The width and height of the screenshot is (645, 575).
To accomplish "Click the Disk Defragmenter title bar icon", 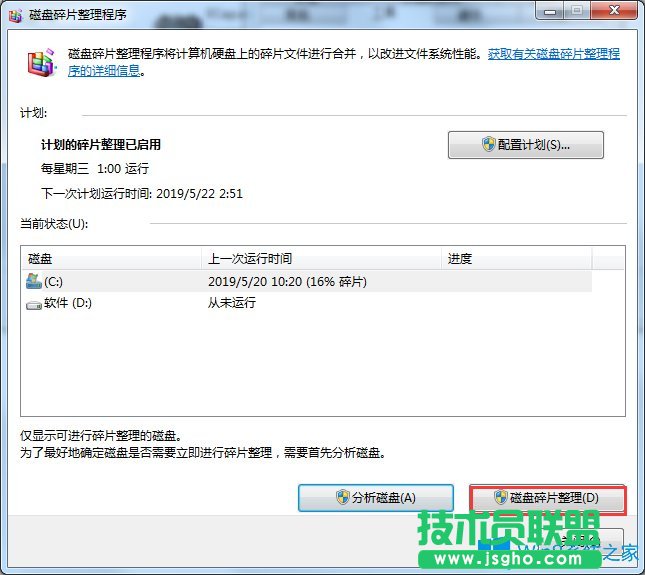I will [16, 15].
